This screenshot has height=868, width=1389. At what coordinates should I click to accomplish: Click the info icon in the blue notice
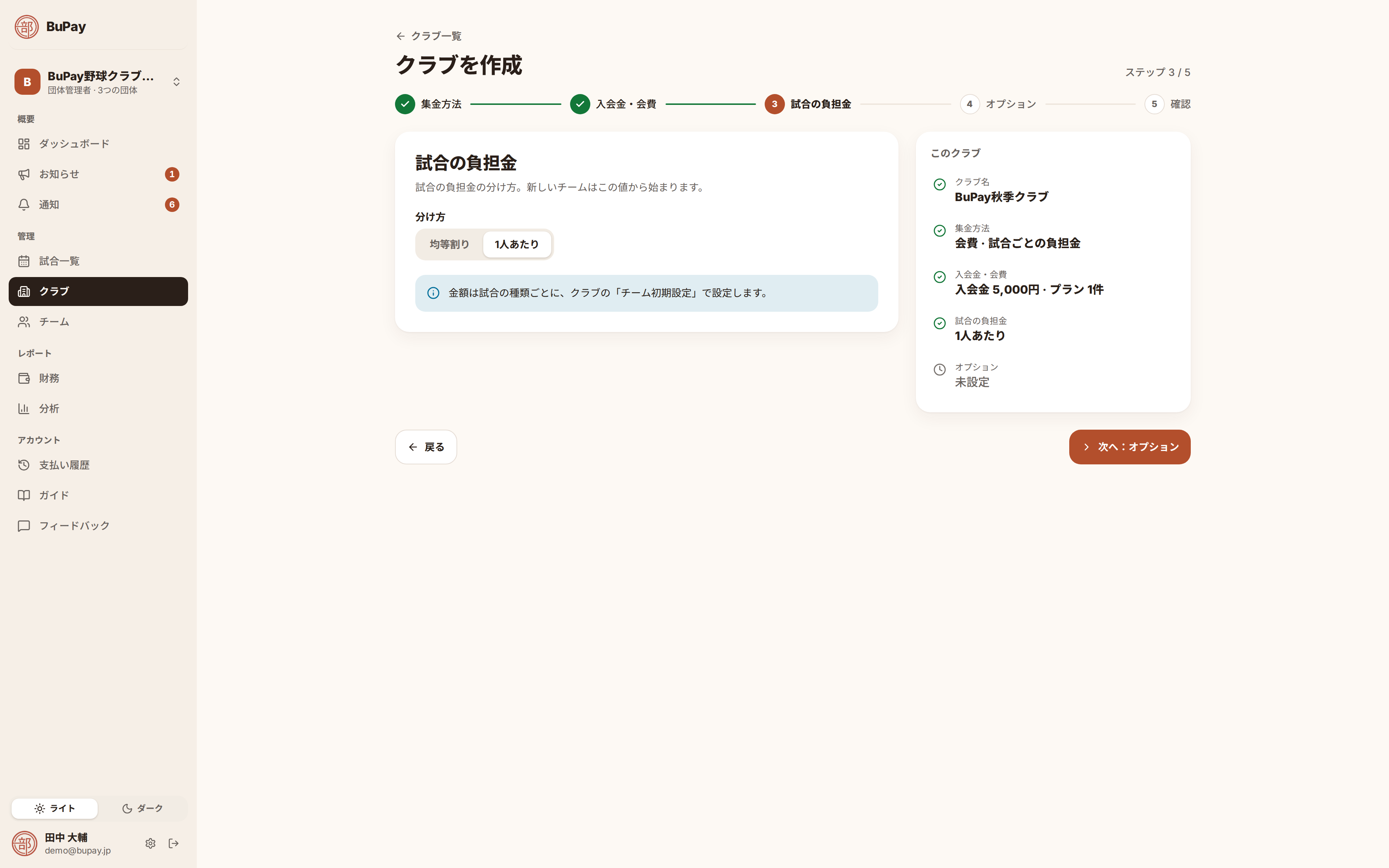tap(433, 293)
